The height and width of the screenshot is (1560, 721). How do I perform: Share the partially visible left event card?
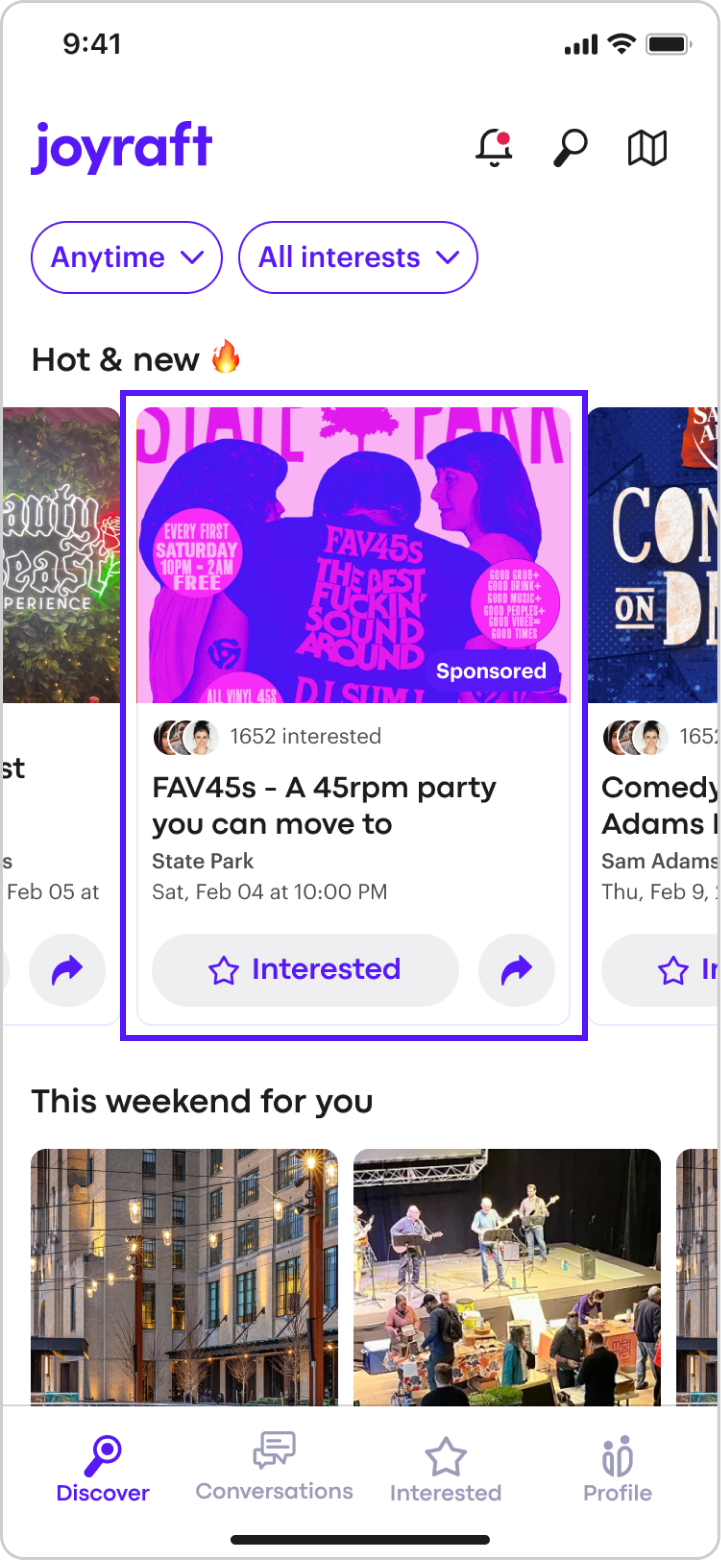coord(67,969)
